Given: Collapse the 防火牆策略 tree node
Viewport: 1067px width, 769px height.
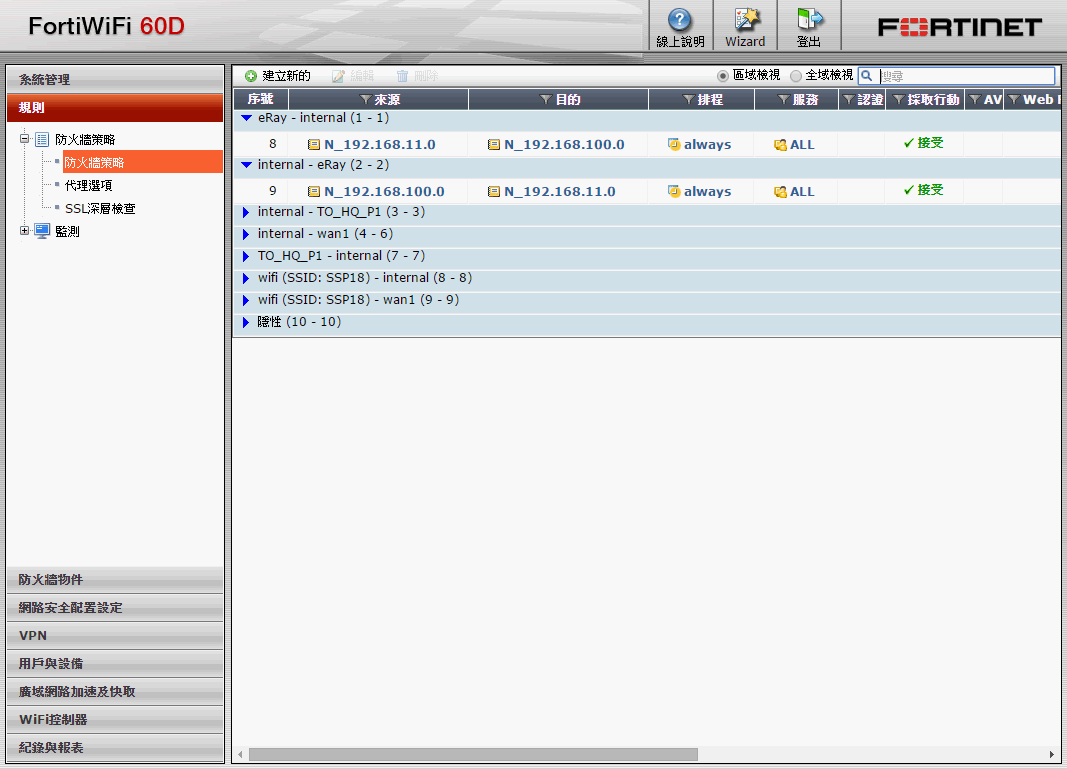Looking at the screenshot, I should [24, 139].
